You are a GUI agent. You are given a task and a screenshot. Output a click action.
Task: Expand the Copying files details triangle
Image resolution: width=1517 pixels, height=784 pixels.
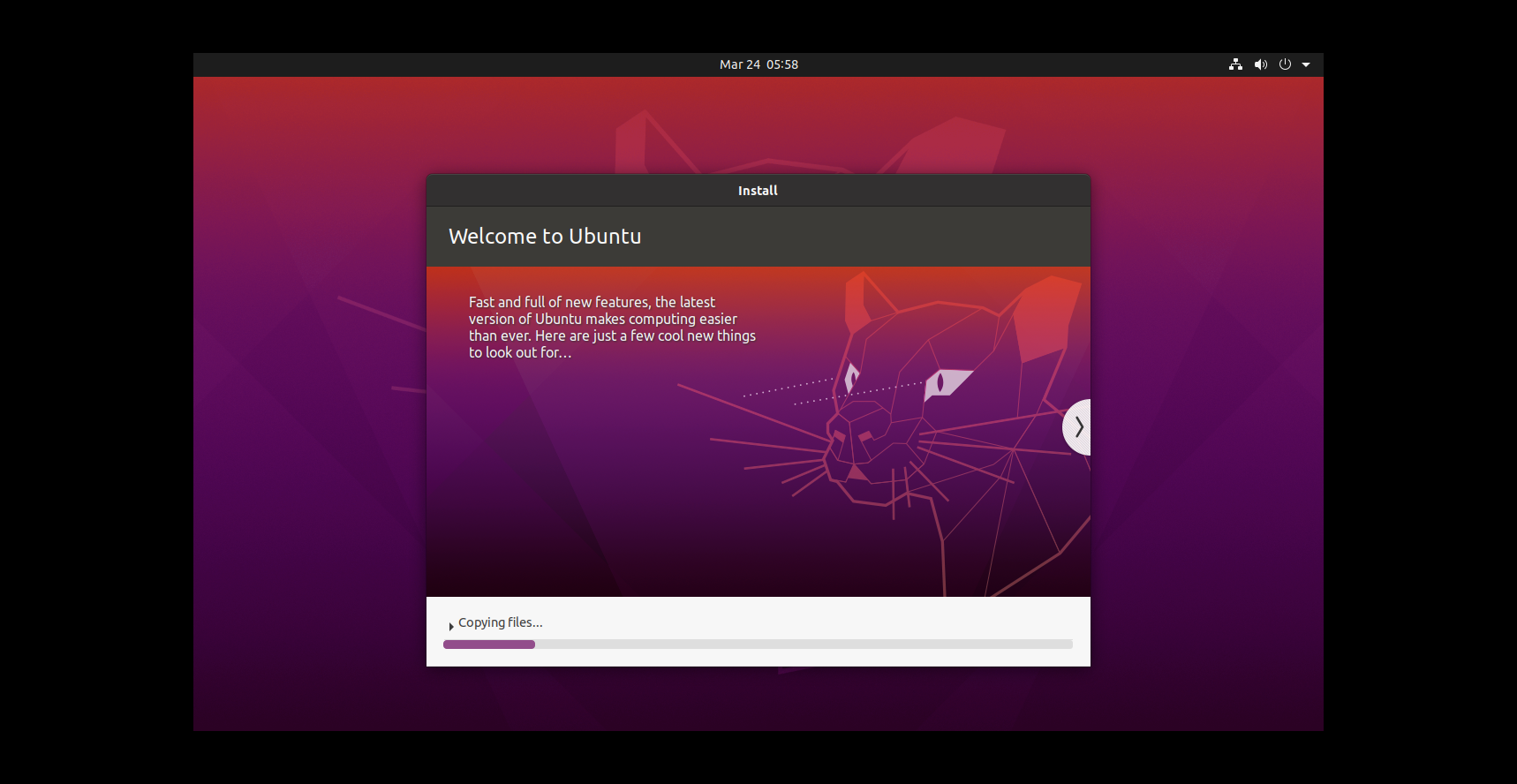click(451, 626)
